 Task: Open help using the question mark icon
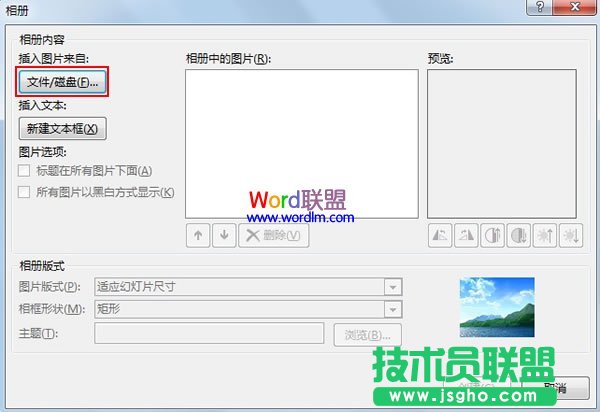[x=541, y=8]
